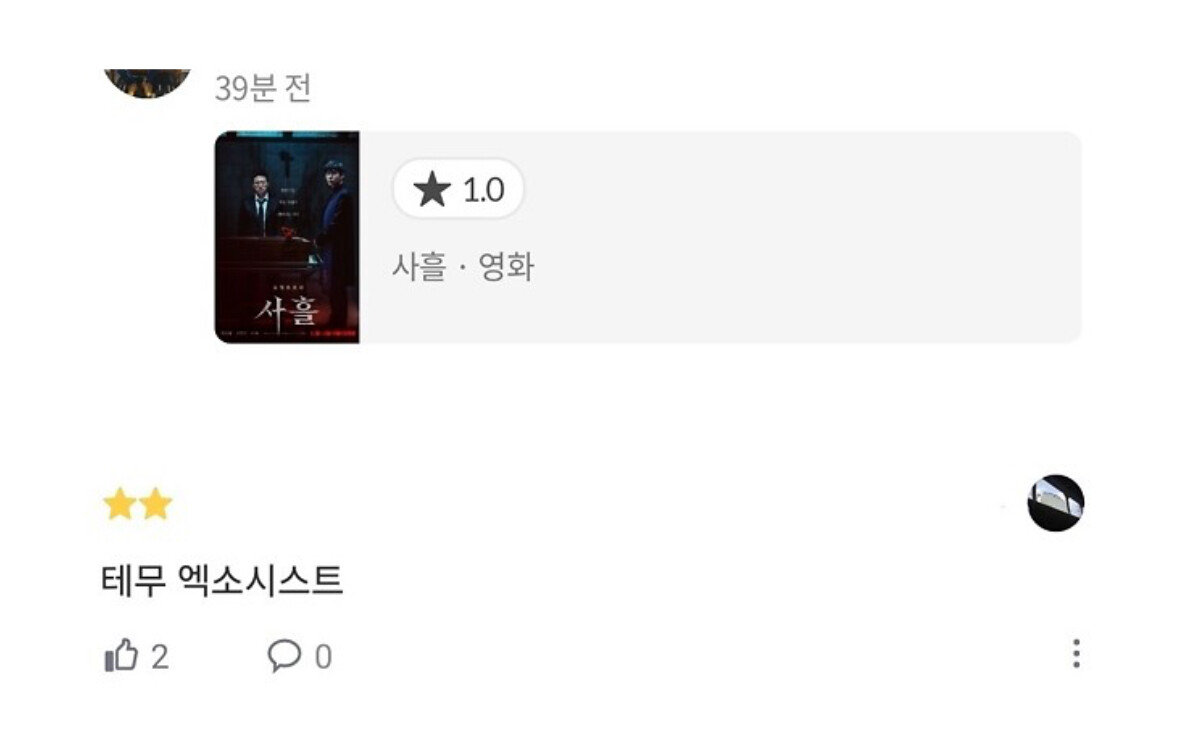Screen dimensions: 1179x737
Task: Click the like count number 2
Action: tap(159, 657)
